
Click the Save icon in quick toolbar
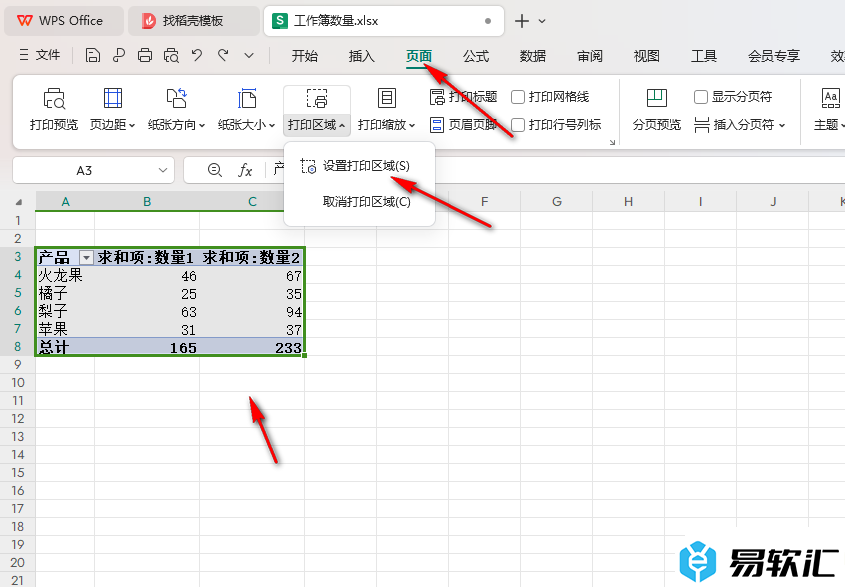(93, 55)
